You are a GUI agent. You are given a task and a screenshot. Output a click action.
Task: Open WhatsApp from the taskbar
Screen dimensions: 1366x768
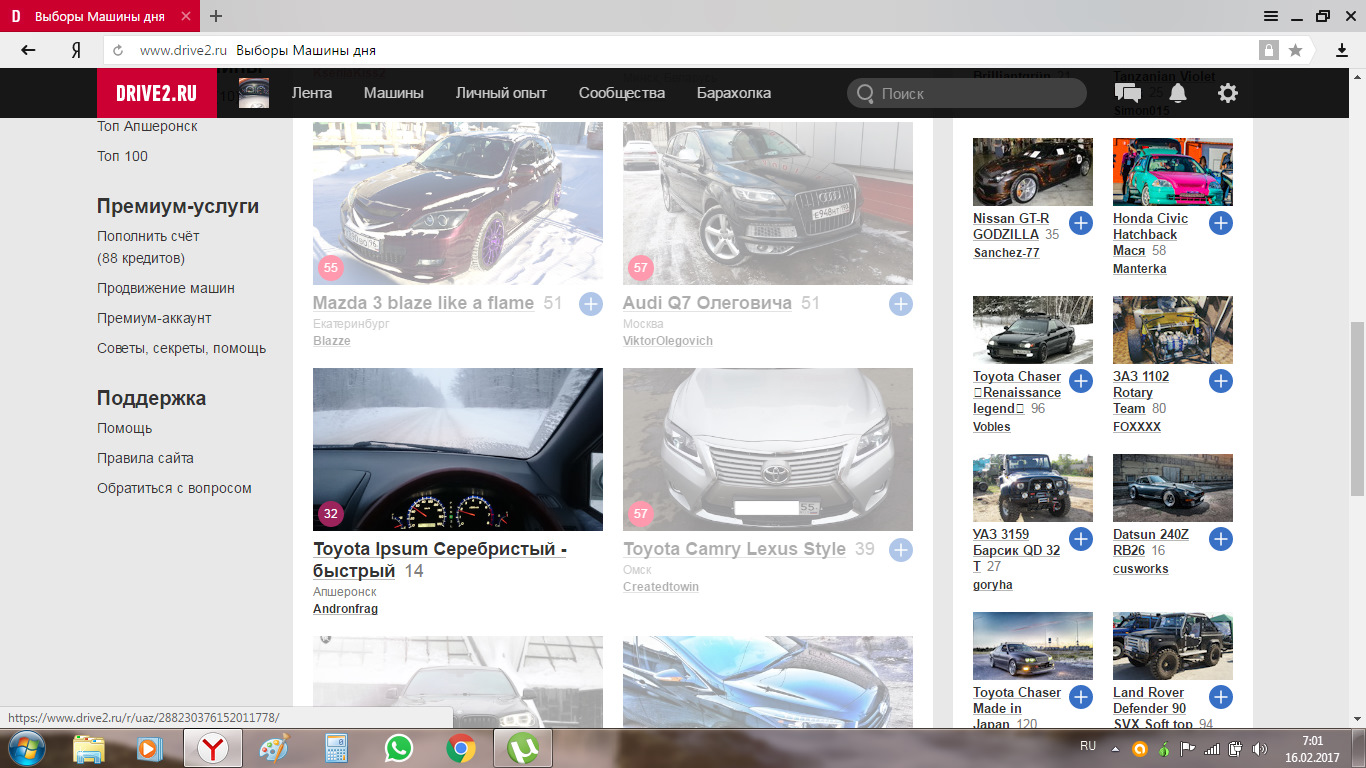(399, 748)
